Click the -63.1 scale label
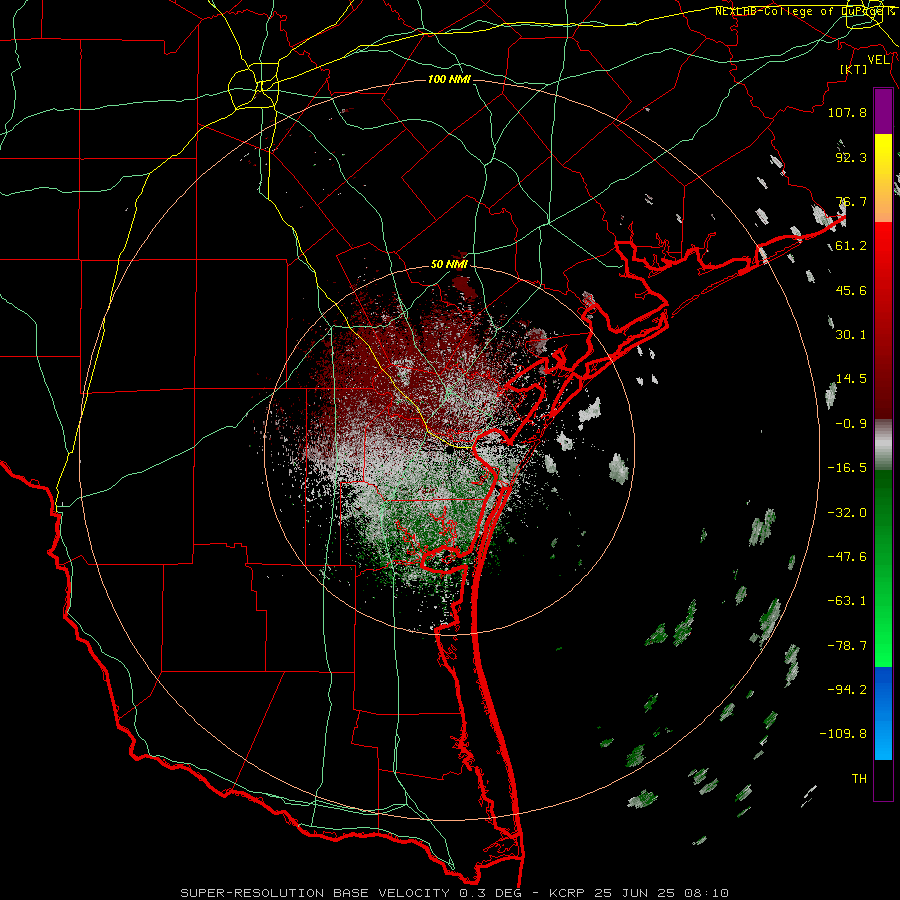Image resolution: width=900 pixels, height=900 pixels. click(847, 601)
